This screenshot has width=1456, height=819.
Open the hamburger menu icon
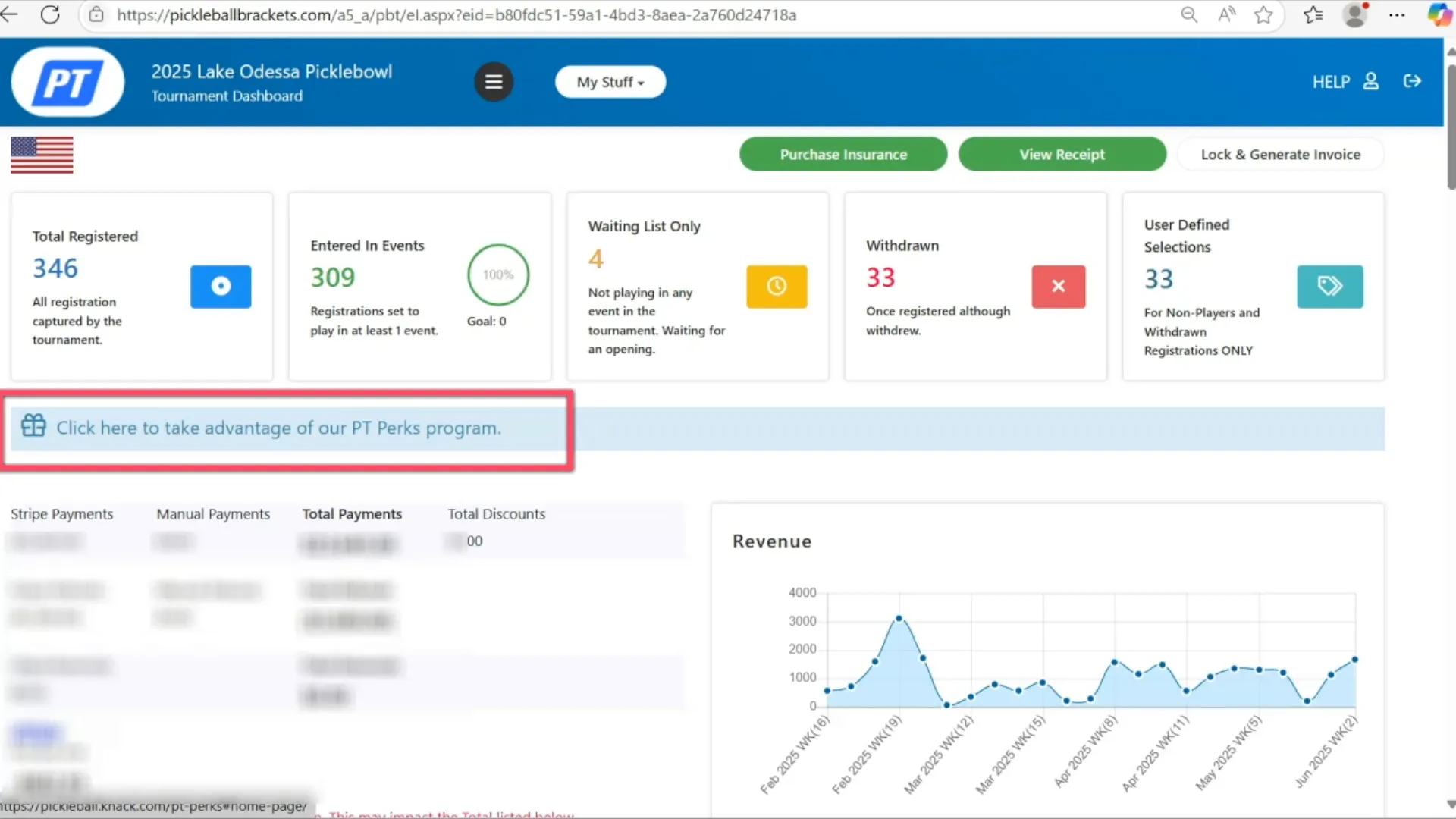pos(494,82)
